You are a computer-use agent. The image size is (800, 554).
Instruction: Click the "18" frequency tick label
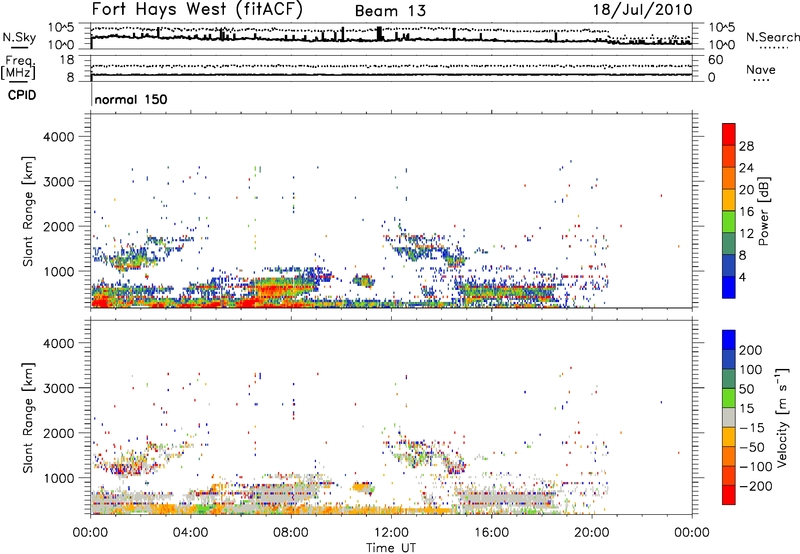tap(66, 60)
